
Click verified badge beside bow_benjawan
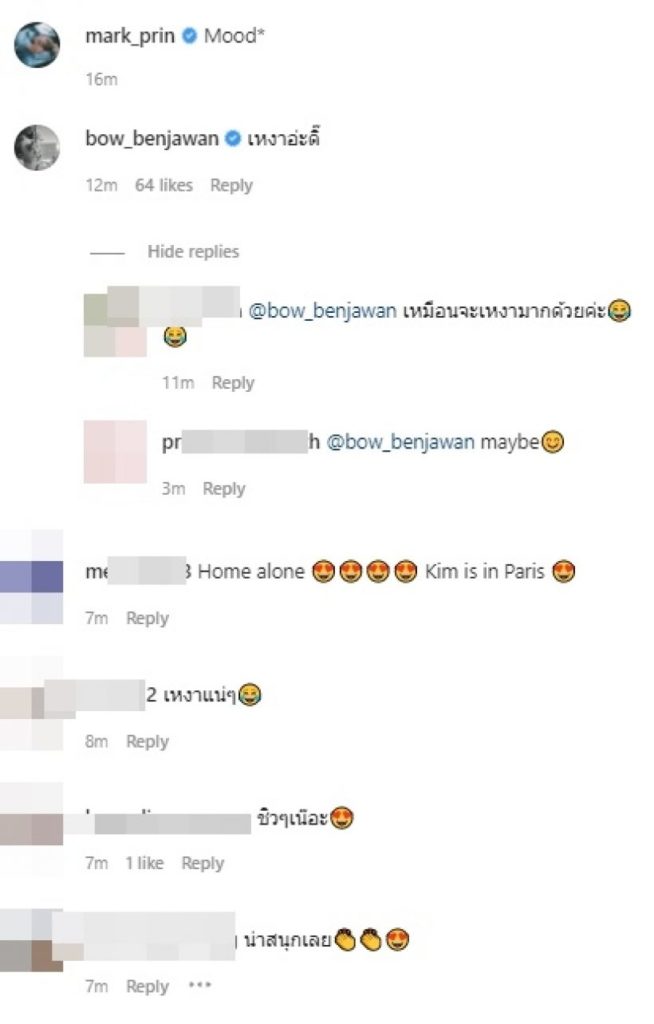click(233, 138)
